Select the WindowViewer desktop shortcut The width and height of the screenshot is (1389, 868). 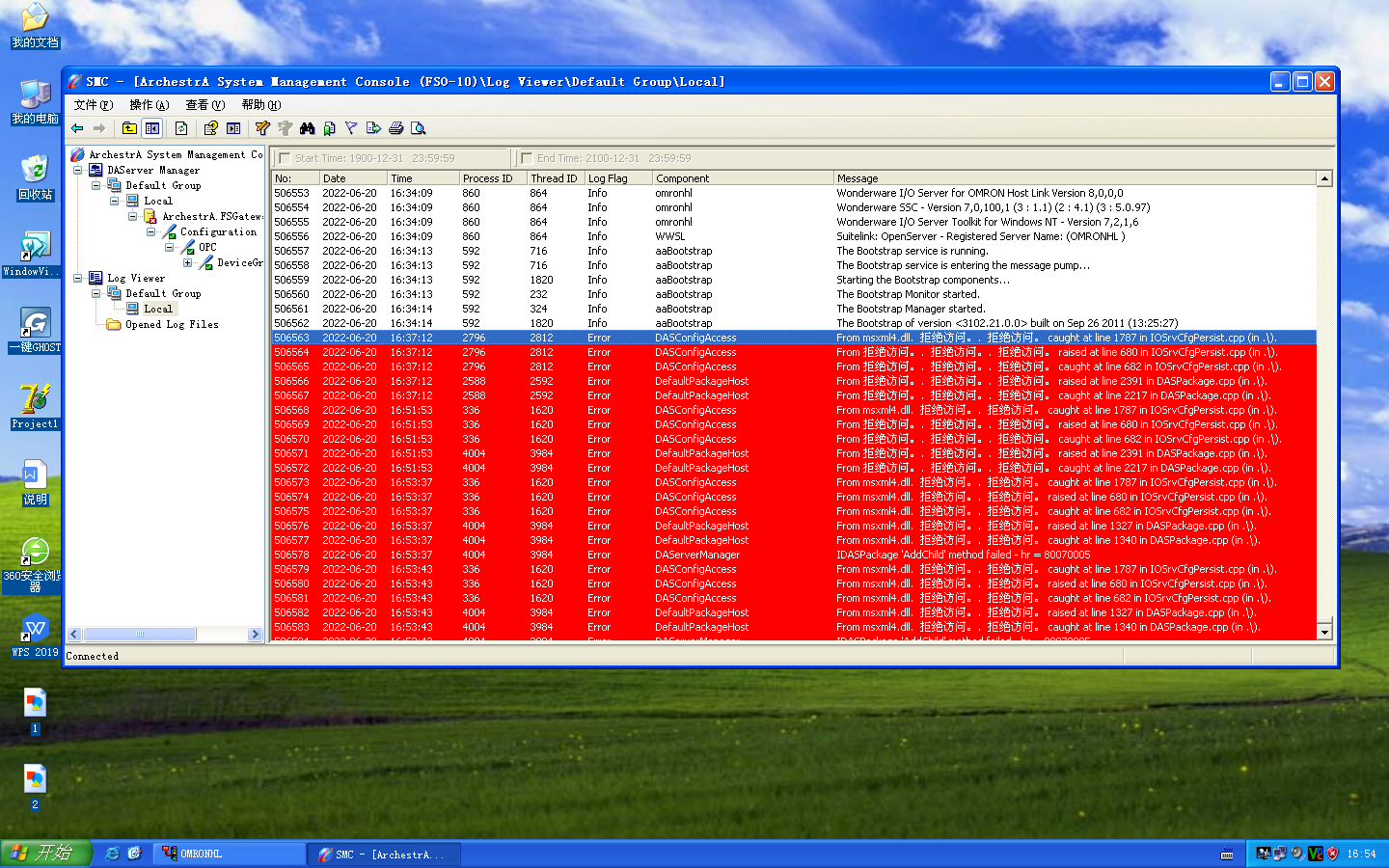click(35, 255)
